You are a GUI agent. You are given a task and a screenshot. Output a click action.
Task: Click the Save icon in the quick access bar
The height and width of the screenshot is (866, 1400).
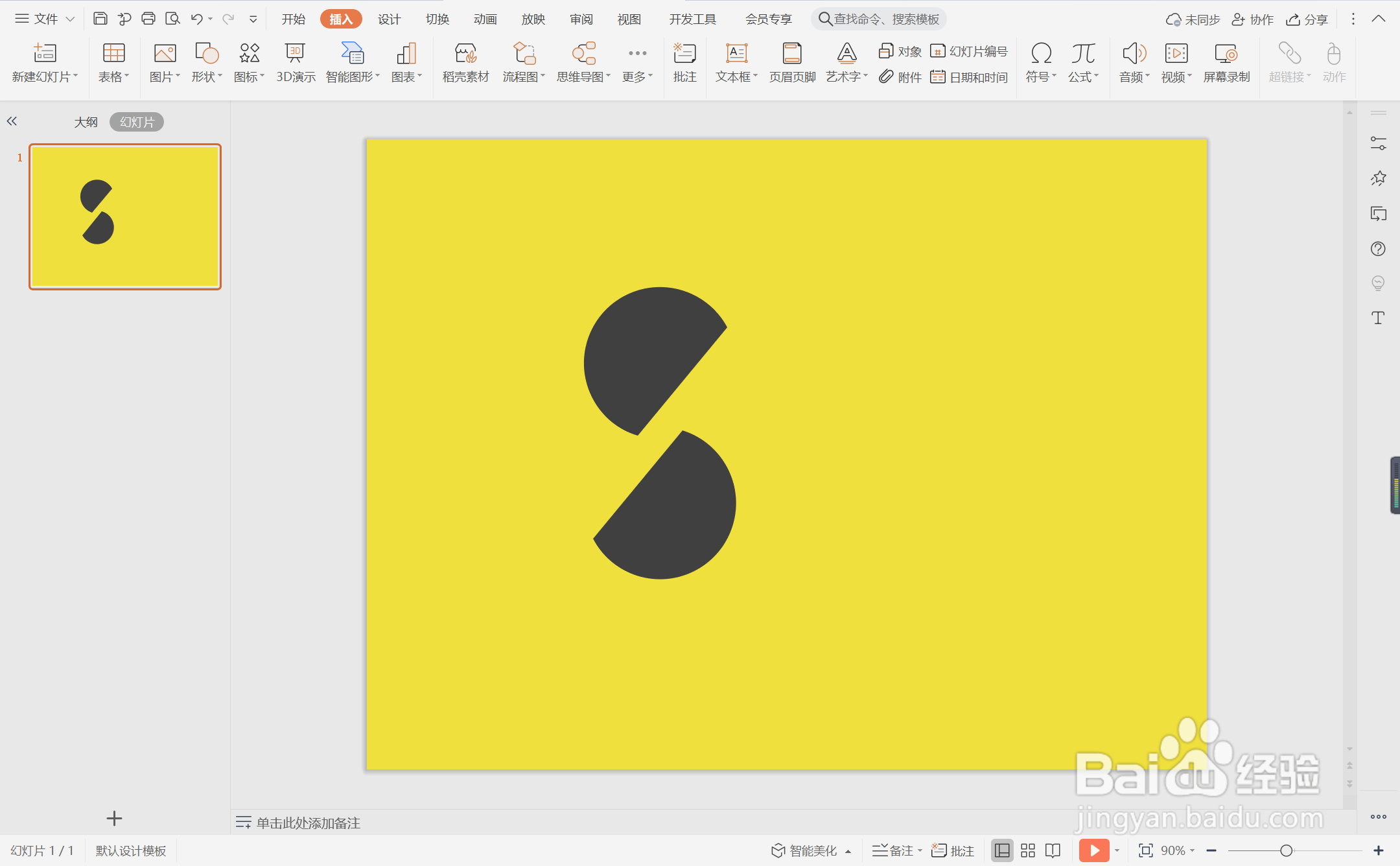click(100, 19)
